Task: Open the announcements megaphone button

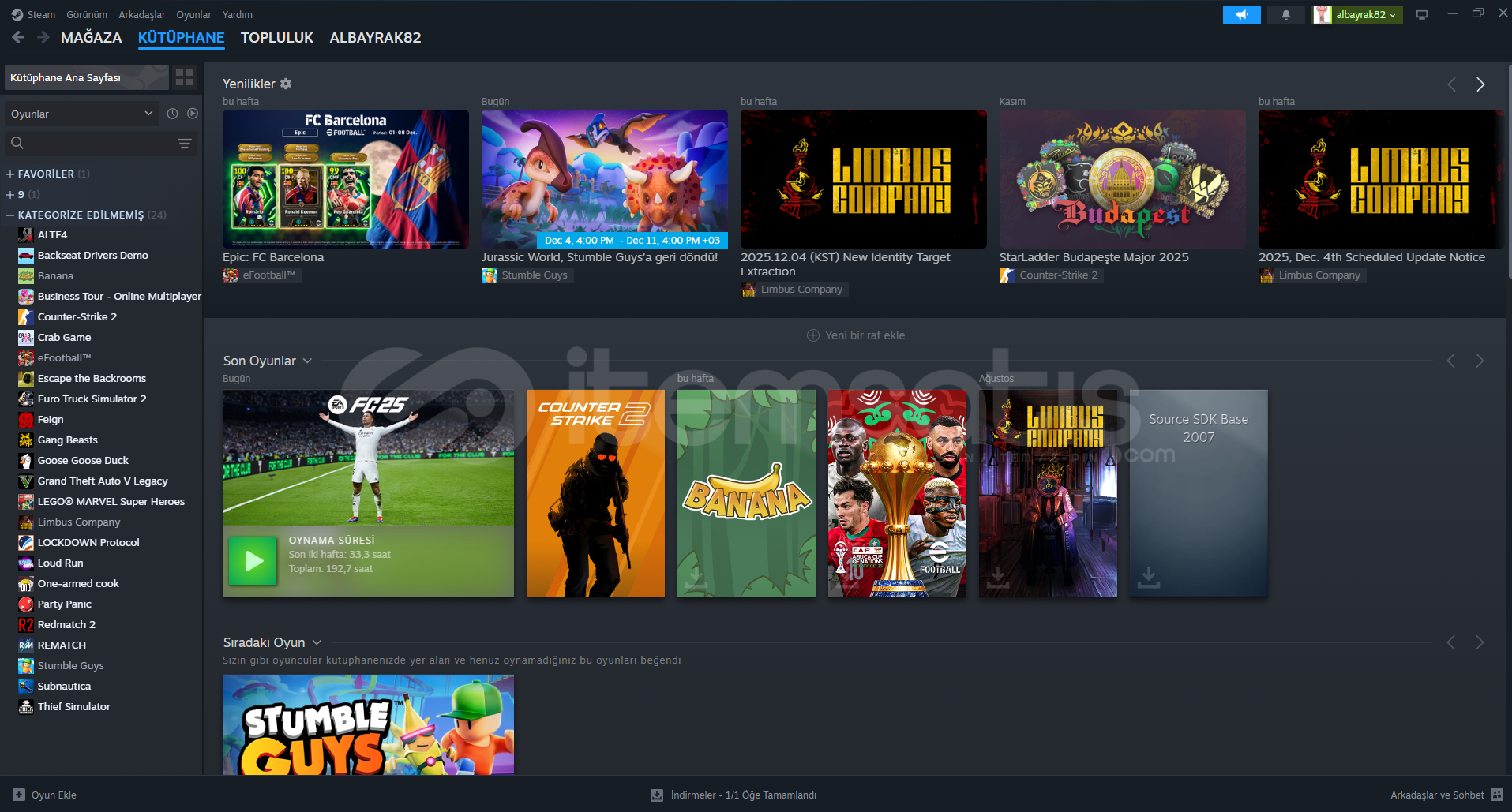Action: [1242, 15]
